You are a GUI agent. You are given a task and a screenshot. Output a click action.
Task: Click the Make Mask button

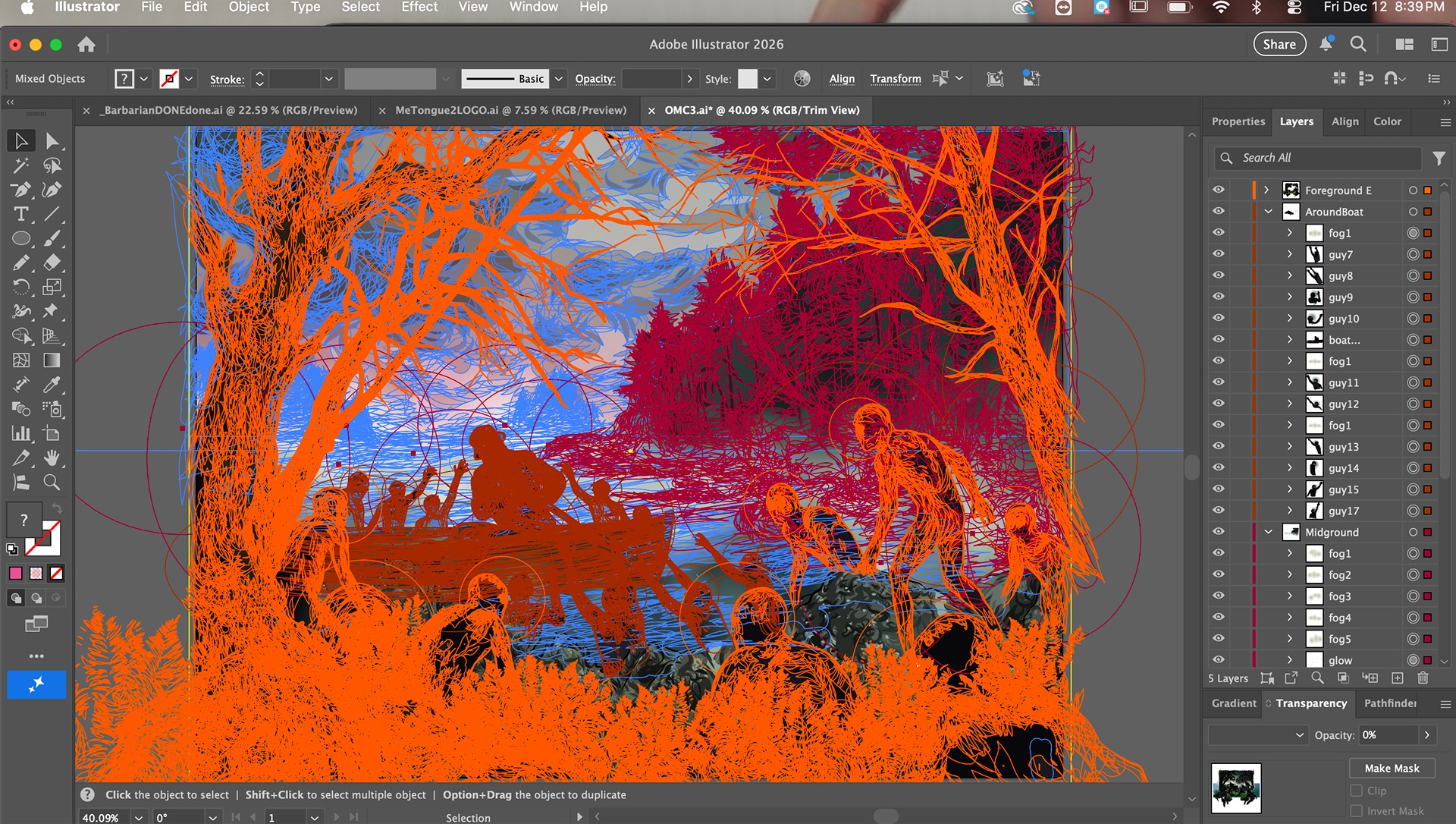1392,768
